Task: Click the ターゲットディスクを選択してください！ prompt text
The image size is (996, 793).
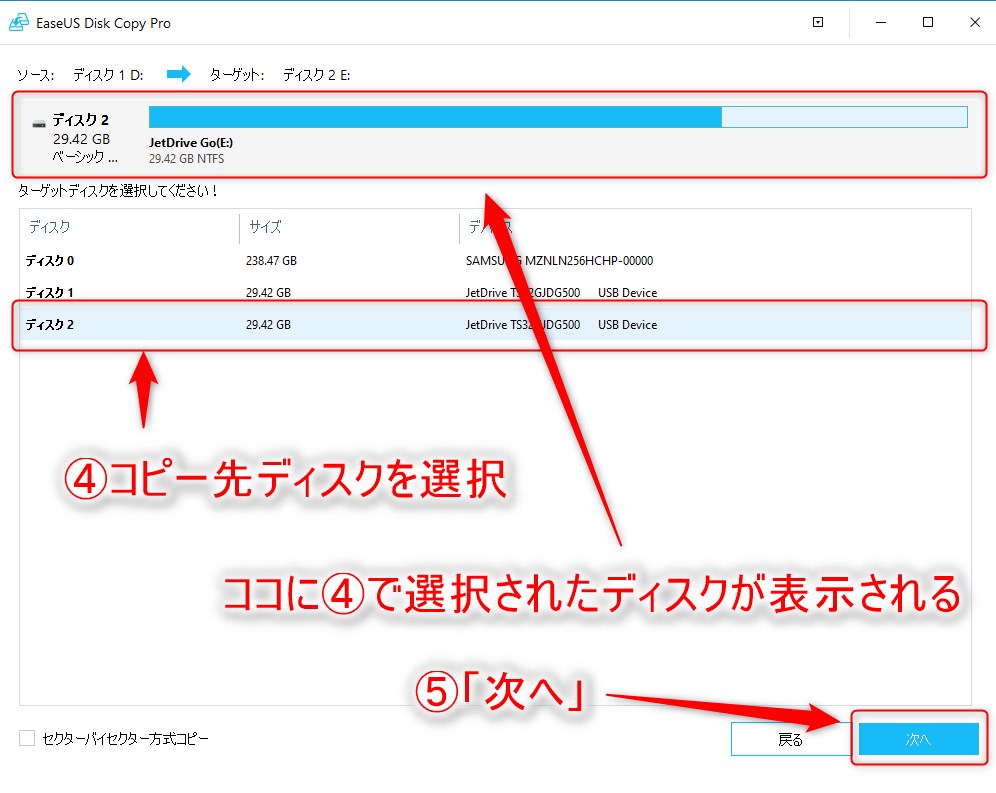Action: 118,191
